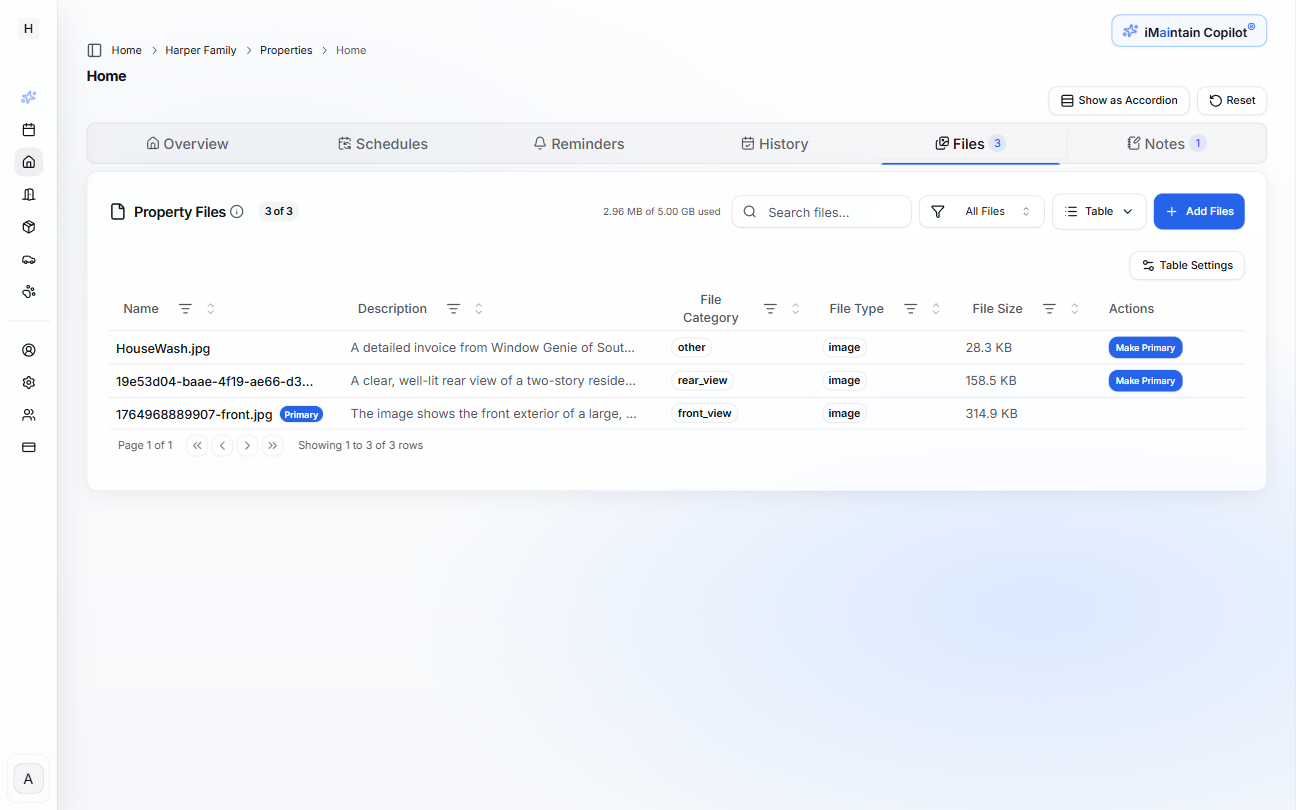The image size is (1296, 810).
Task: Switch to the Schedules tab
Action: (383, 144)
